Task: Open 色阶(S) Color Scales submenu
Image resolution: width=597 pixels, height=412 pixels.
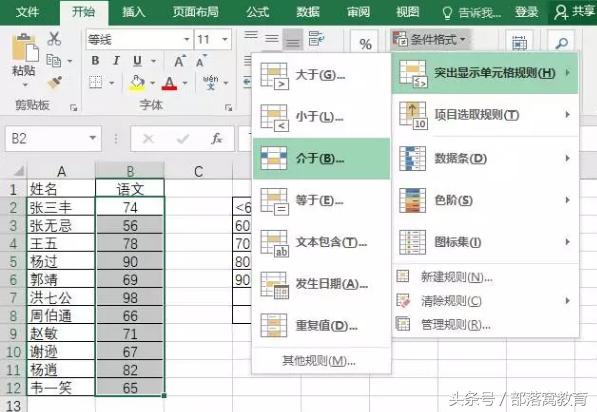Action: tap(485, 200)
